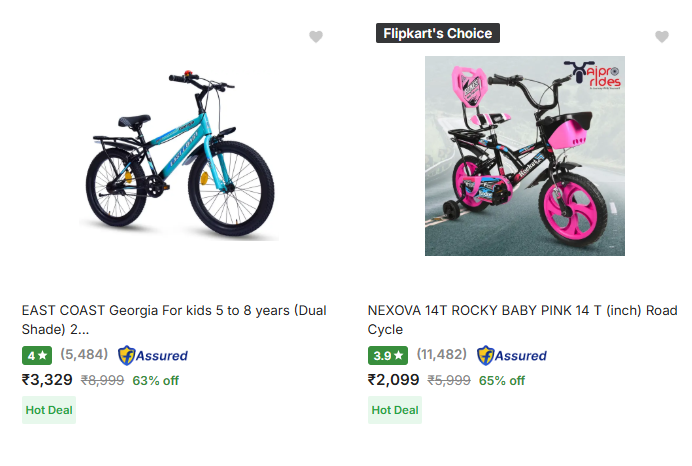
Task: Click the 11,482 ratings count
Action: 441,354
